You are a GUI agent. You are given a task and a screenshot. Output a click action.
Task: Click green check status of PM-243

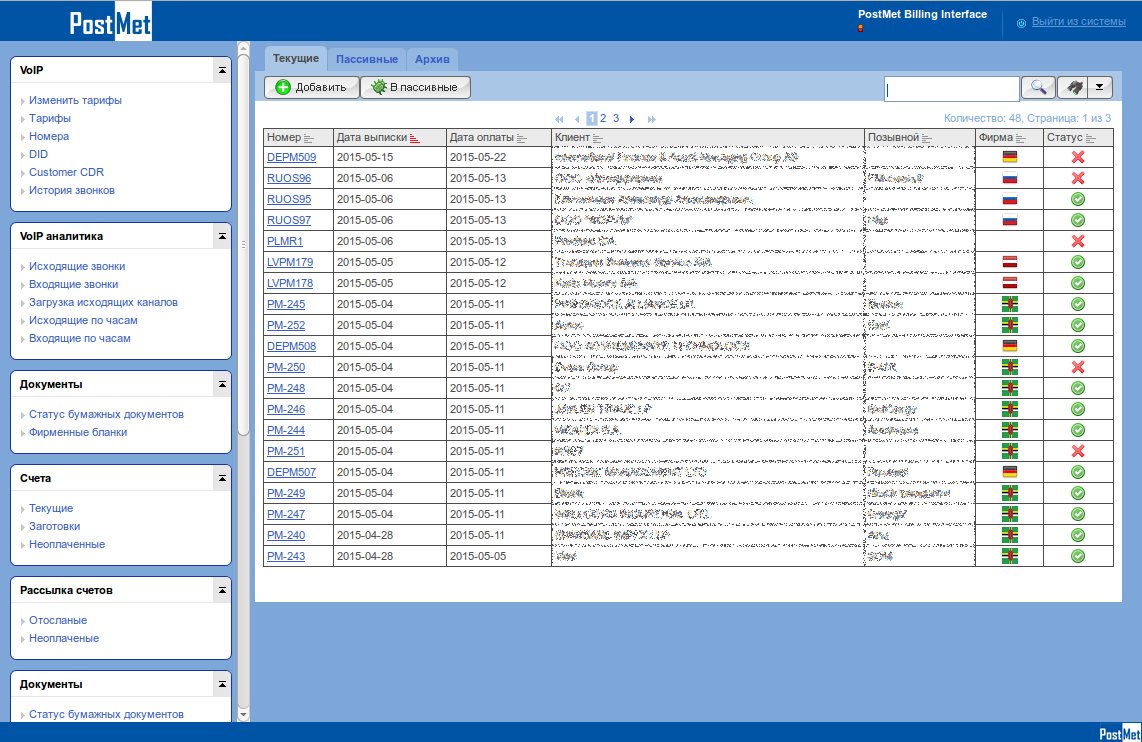1078,556
